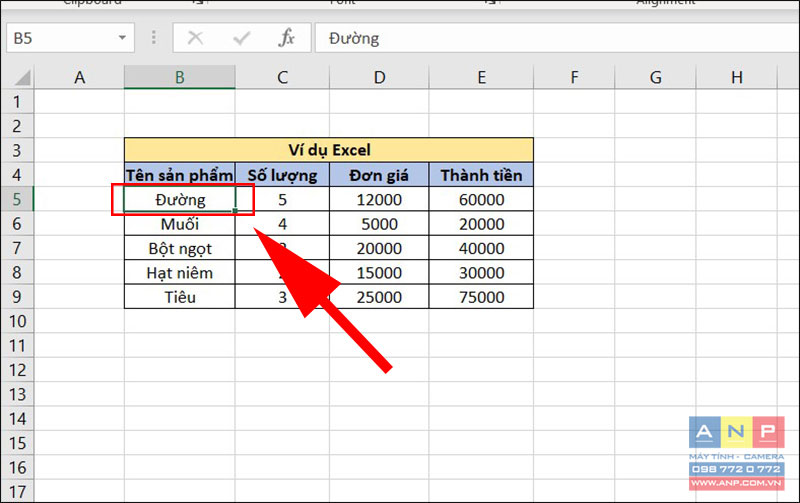Image resolution: width=800 pixels, height=503 pixels.
Task: Click the total cell 40000
Action: point(481,248)
